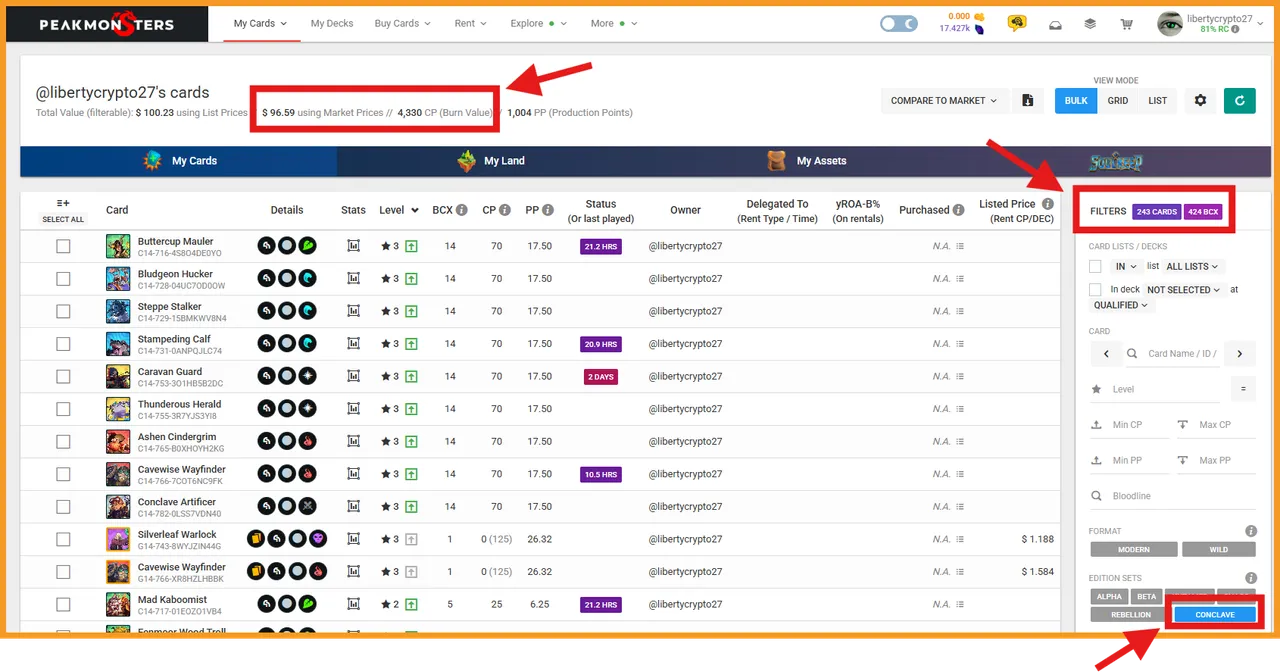Click the Min CP input field
1280x672 pixels.
point(1128,425)
